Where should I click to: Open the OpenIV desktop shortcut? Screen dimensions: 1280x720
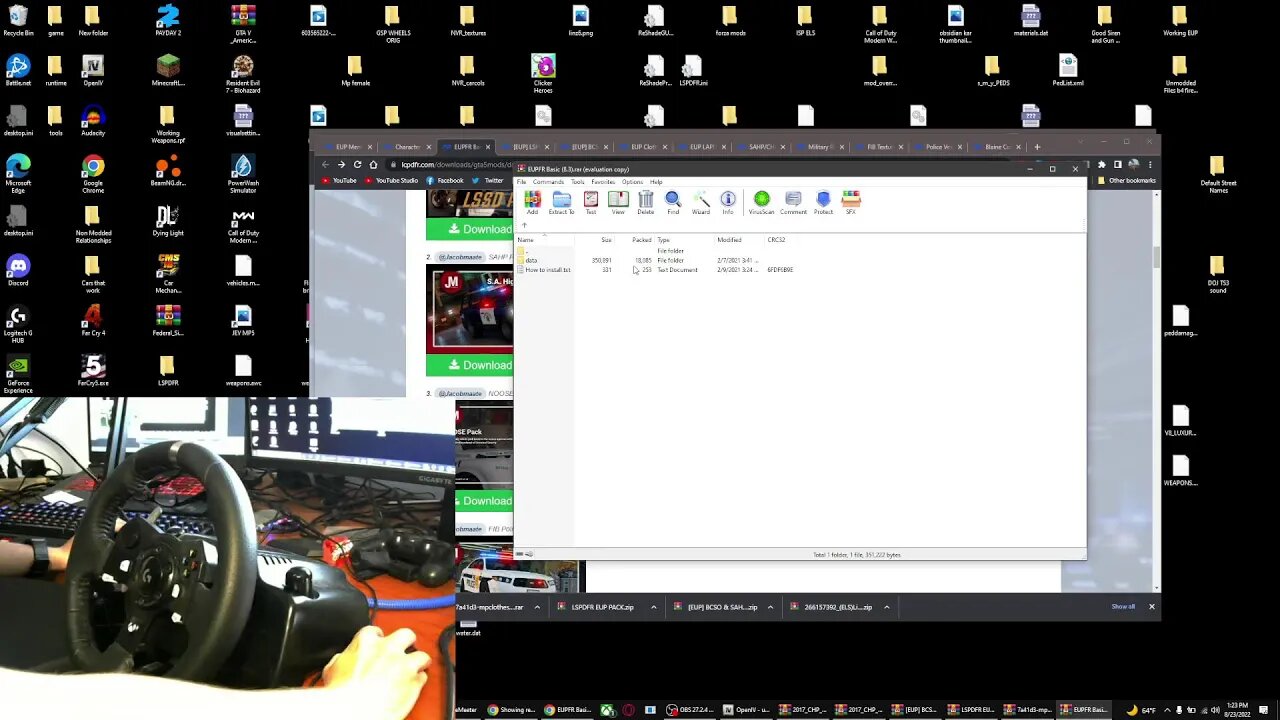click(93, 71)
